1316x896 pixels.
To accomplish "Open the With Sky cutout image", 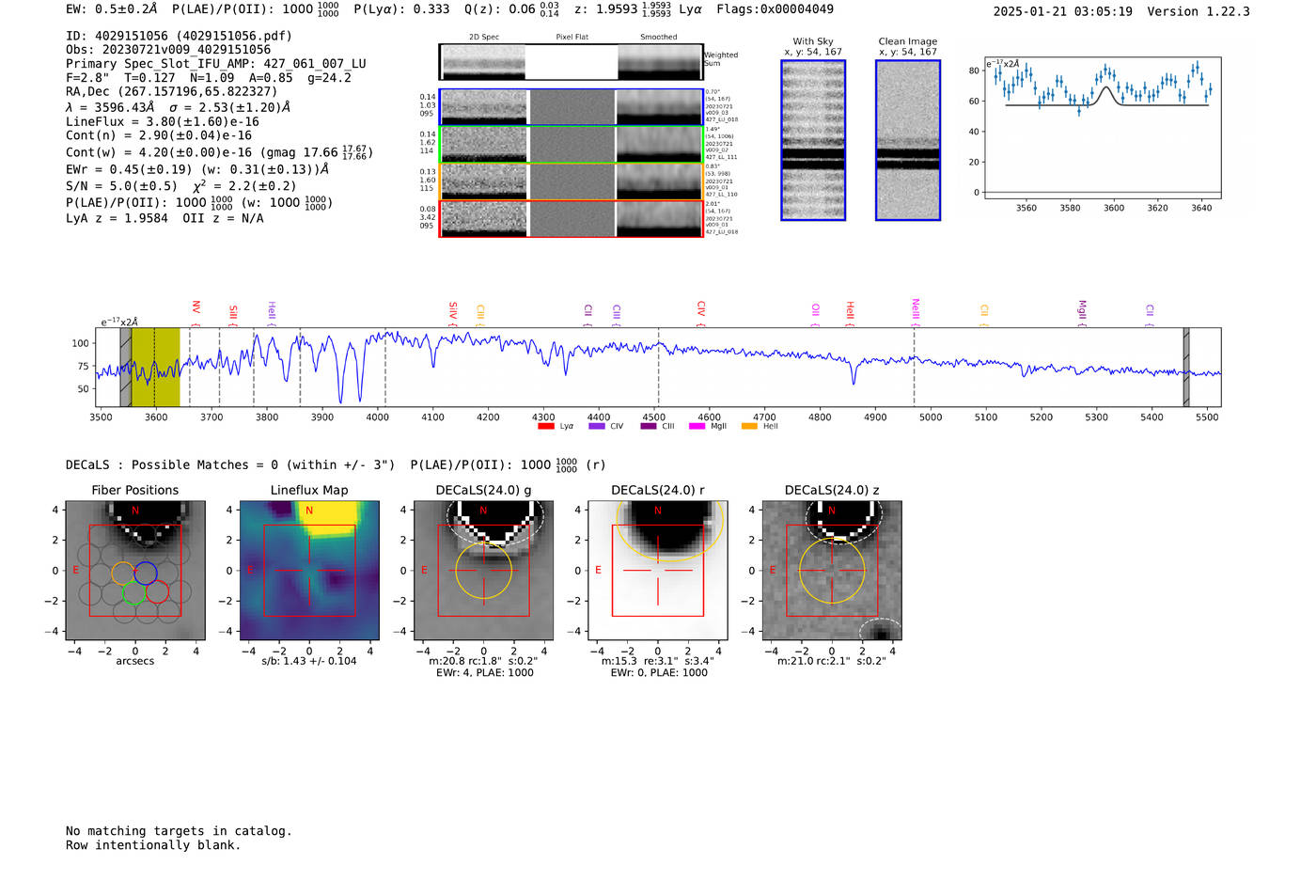I will point(813,140).
